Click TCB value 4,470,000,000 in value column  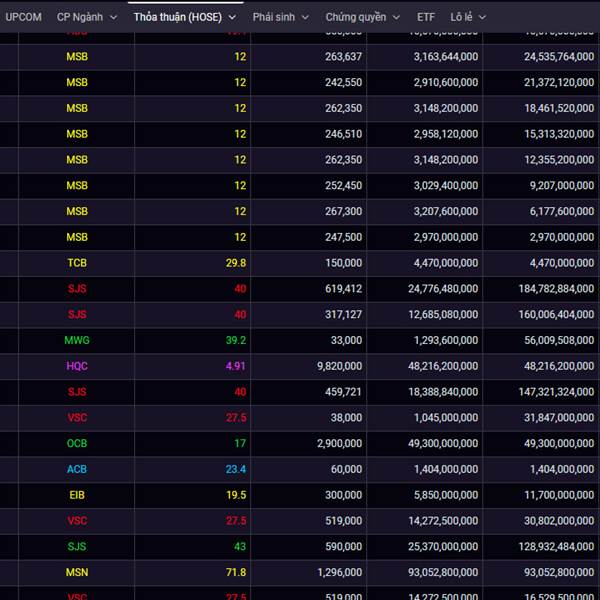click(x=446, y=263)
